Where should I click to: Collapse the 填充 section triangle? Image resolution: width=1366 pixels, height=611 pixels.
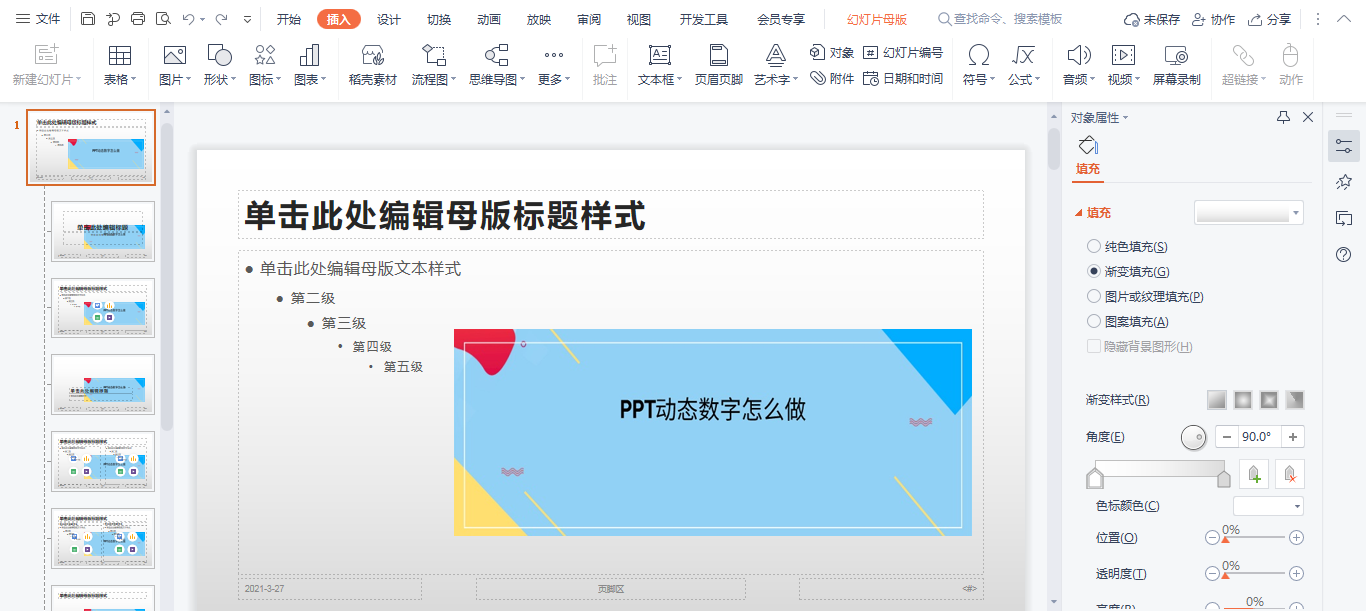1079,213
